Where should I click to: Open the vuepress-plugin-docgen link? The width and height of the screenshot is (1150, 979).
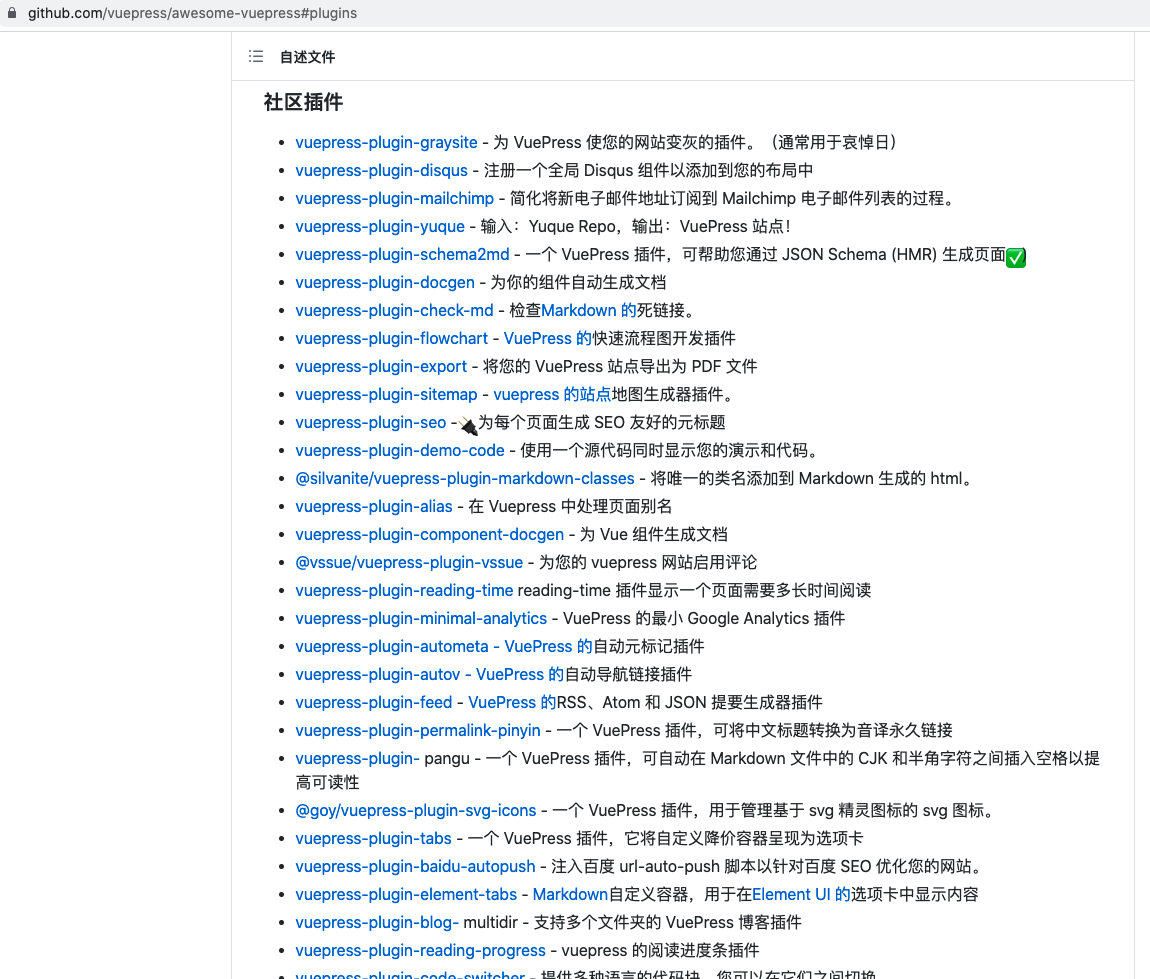click(x=385, y=282)
